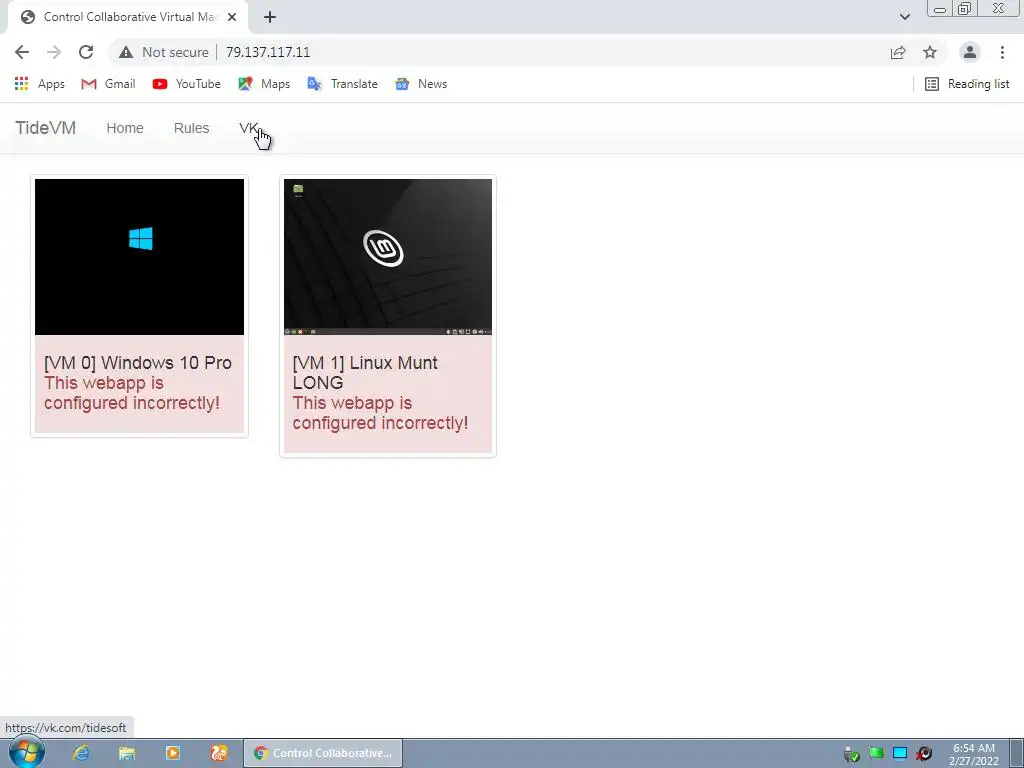1024x768 pixels.
Task: Open Chrome's three-dot menu
Action: point(1002,52)
